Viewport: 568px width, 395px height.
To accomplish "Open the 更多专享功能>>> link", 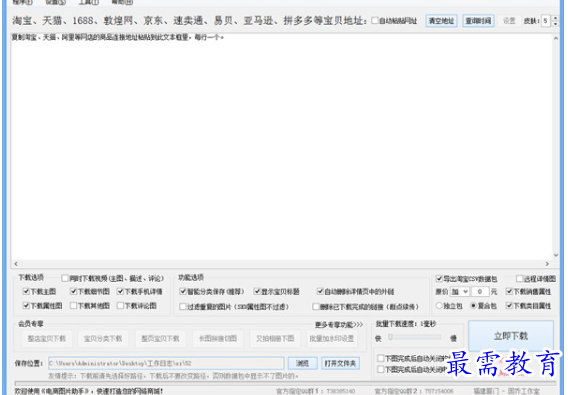I will 339,325.
